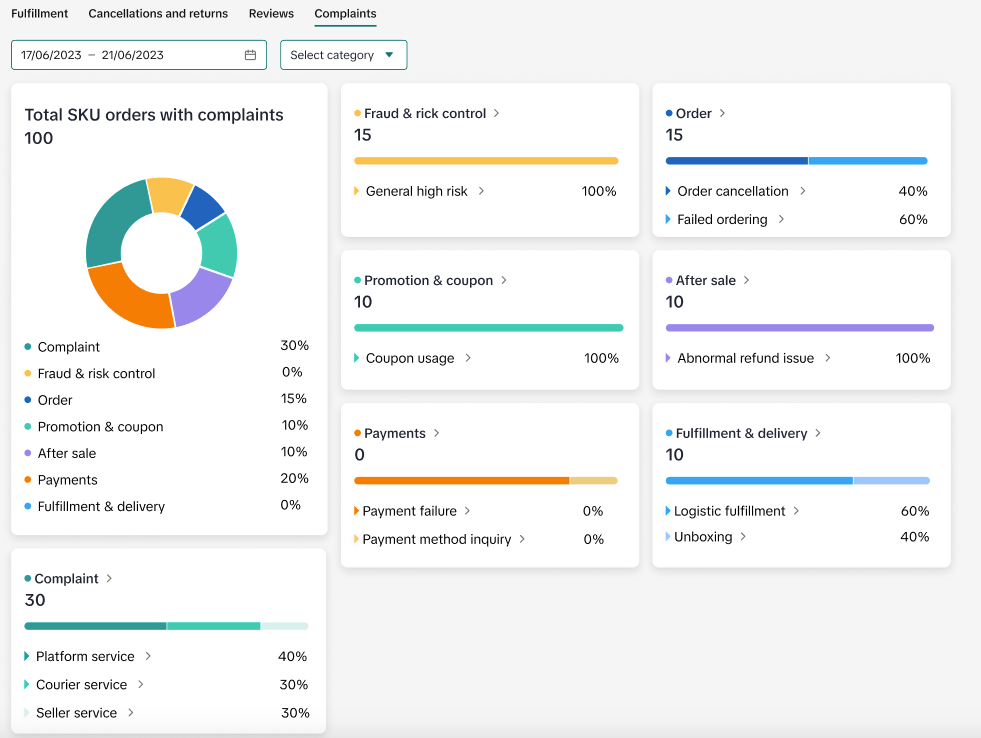The image size is (981, 738).
Task: Click chevron beside After sale heading
Action: click(x=747, y=281)
